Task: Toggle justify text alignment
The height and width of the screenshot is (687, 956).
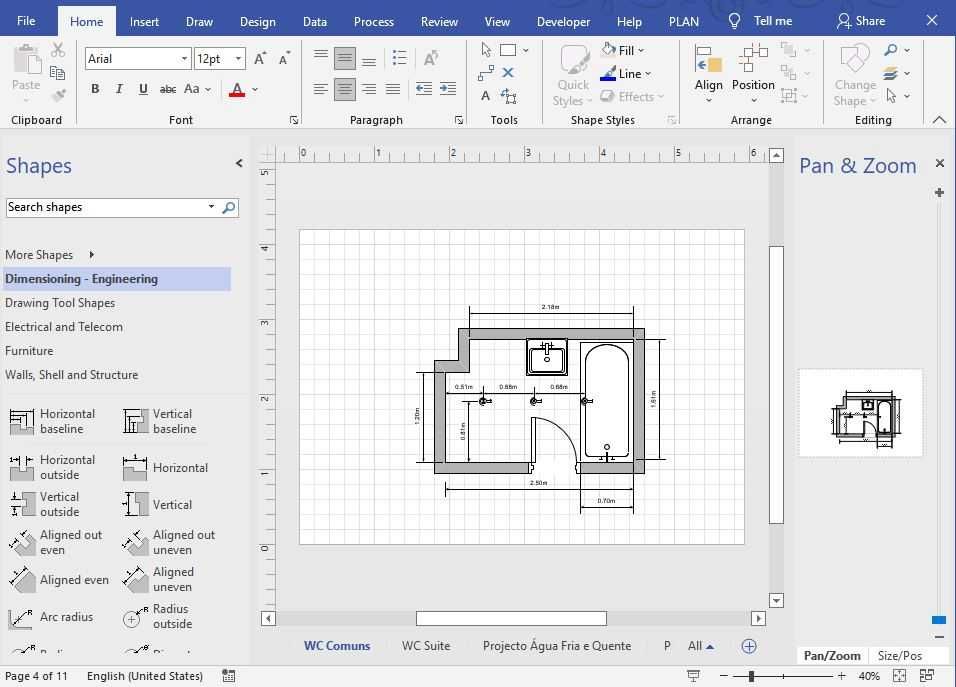Action: [393, 89]
